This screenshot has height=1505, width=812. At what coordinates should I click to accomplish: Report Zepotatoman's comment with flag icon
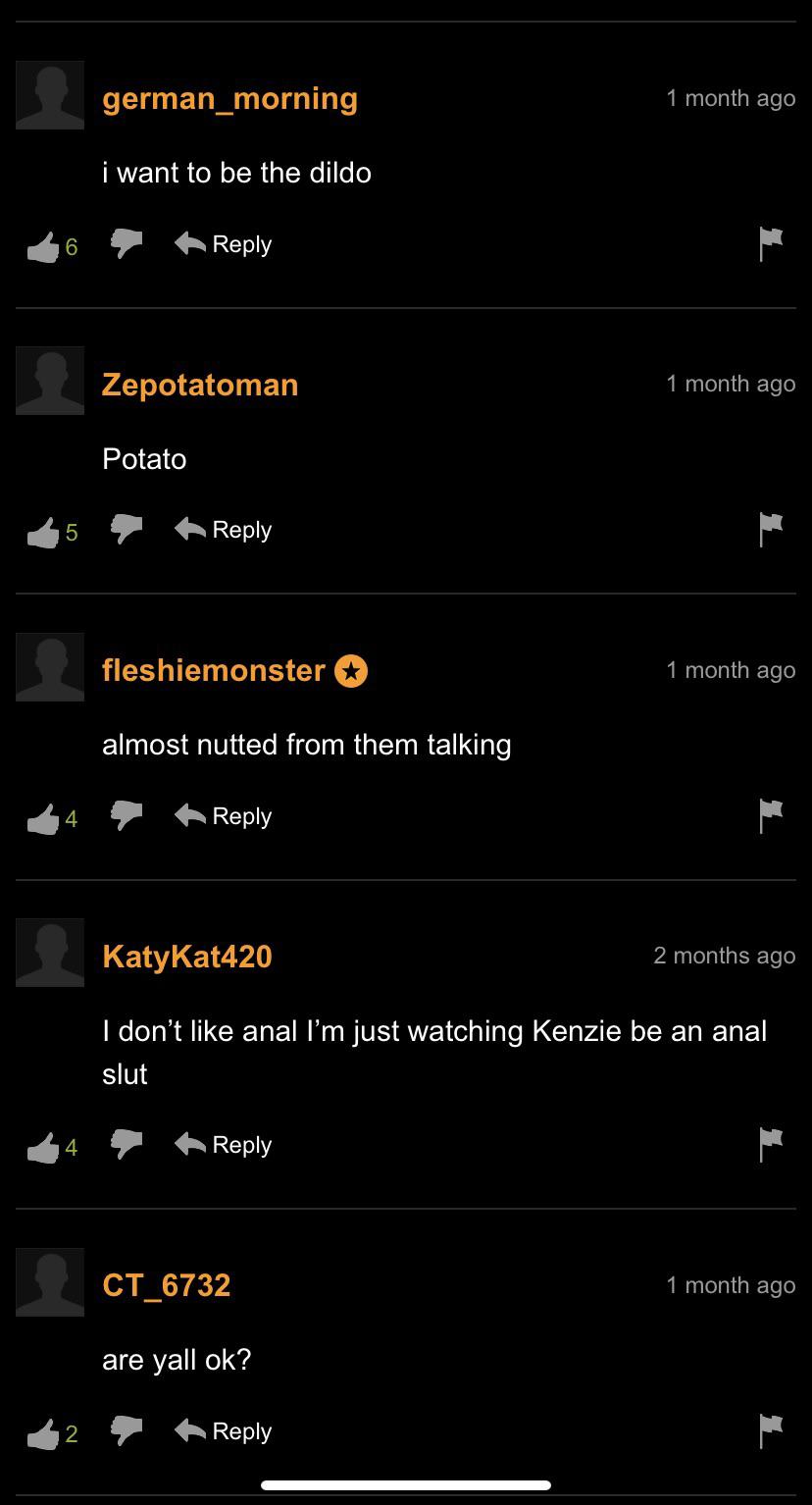(x=771, y=530)
